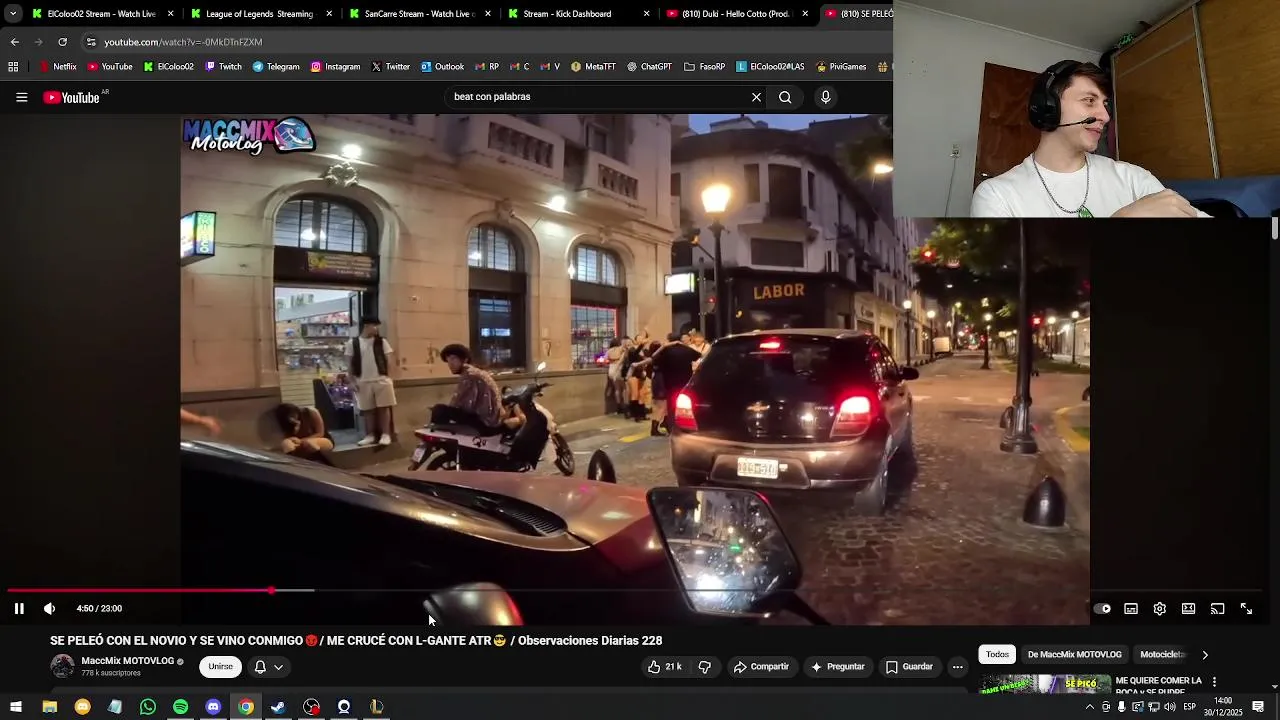The height and width of the screenshot is (720, 1280).
Task: Like the video with 21 k
Action: click(x=665, y=667)
